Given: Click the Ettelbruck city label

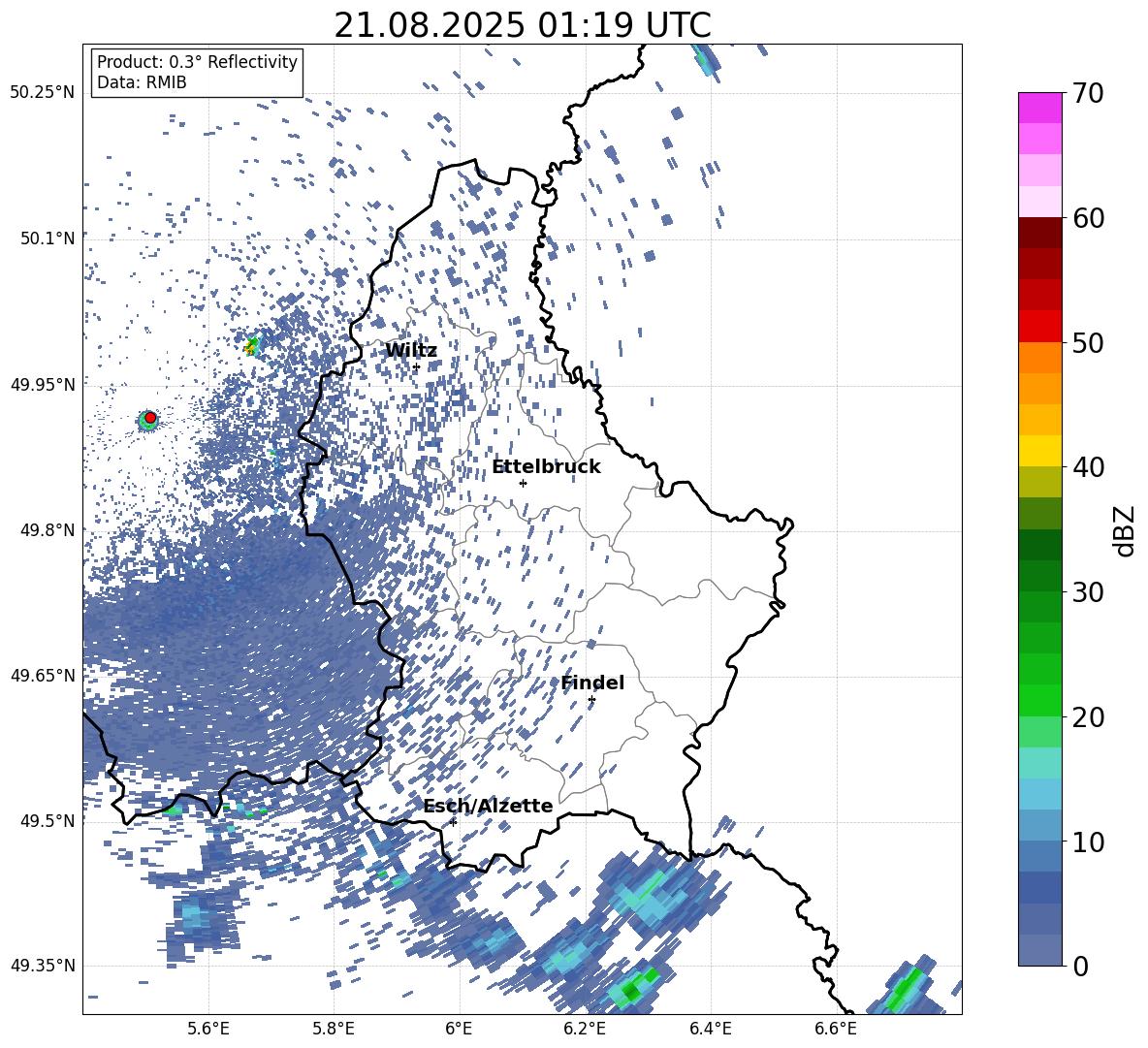Looking at the screenshot, I should (546, 466).
